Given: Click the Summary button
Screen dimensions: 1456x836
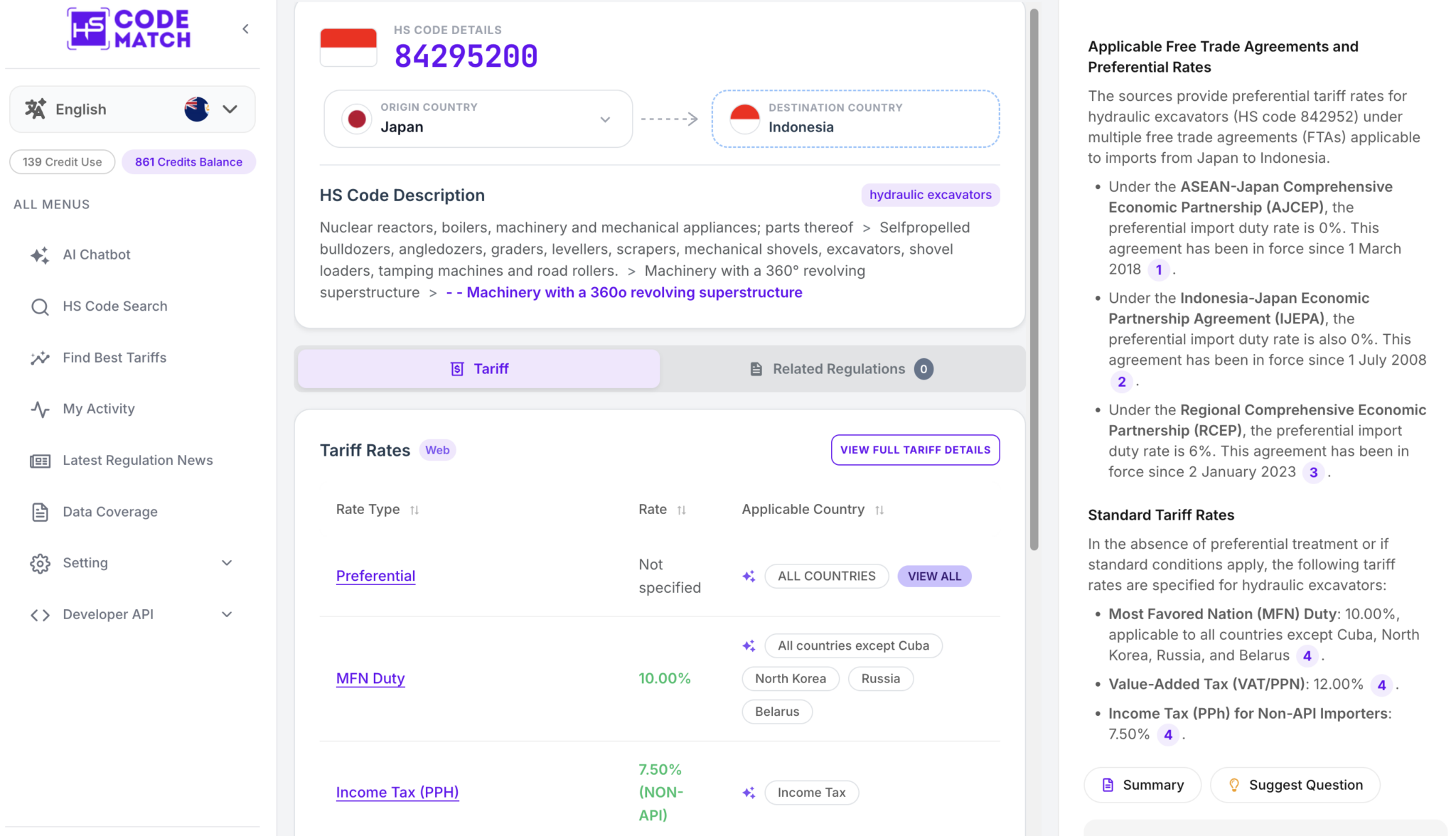Looking at the screenshot, I should 1142,786.
